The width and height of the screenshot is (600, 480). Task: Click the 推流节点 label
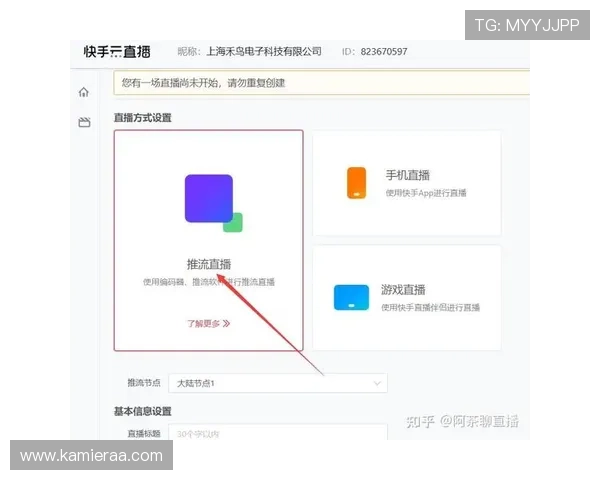pos(144,383)
